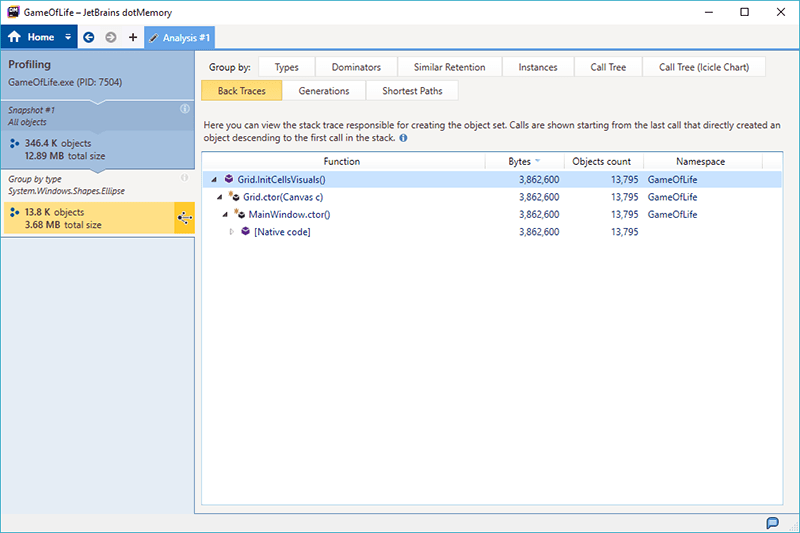
Task: Group by Dominators
Action: [356, 67]
